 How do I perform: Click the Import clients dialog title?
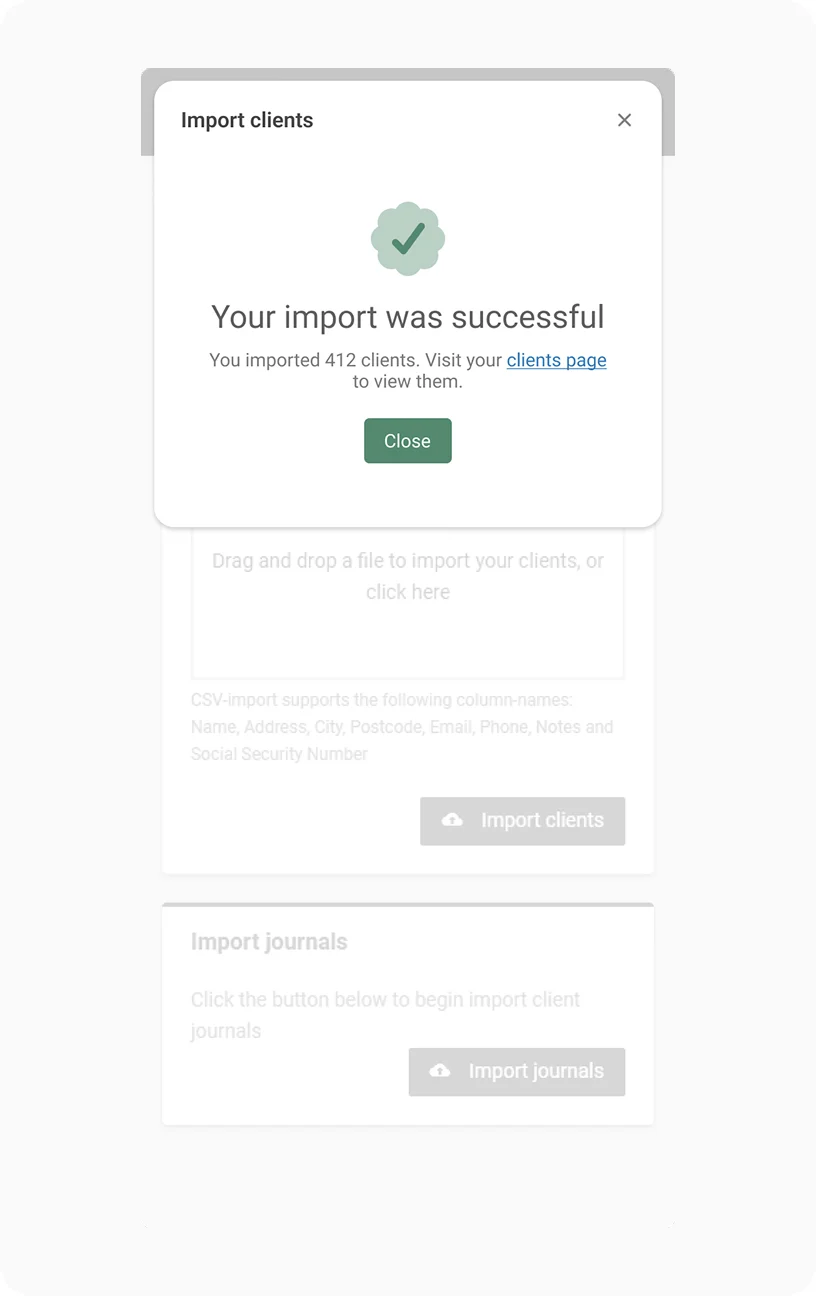point(247,120)
